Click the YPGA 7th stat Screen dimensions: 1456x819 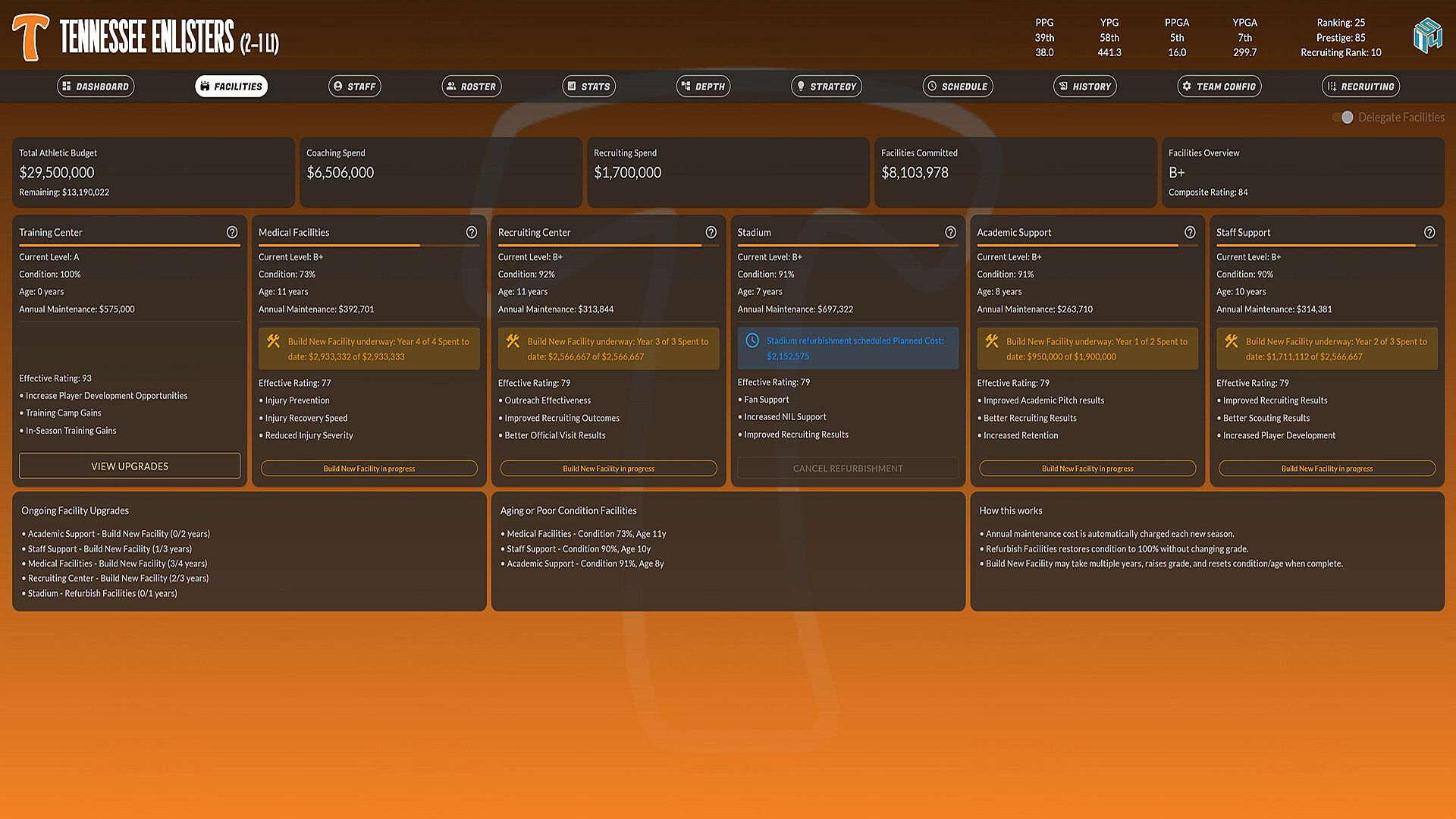[x=1244, y=37]
